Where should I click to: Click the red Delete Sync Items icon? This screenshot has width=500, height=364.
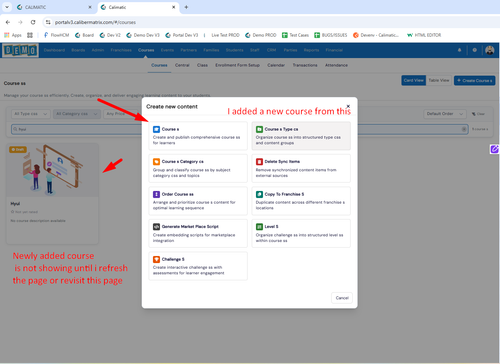coord(259,162)
